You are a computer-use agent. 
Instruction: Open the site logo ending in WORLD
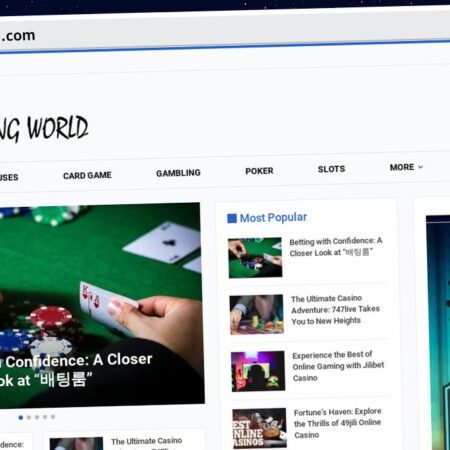click(x=44, y=130)
